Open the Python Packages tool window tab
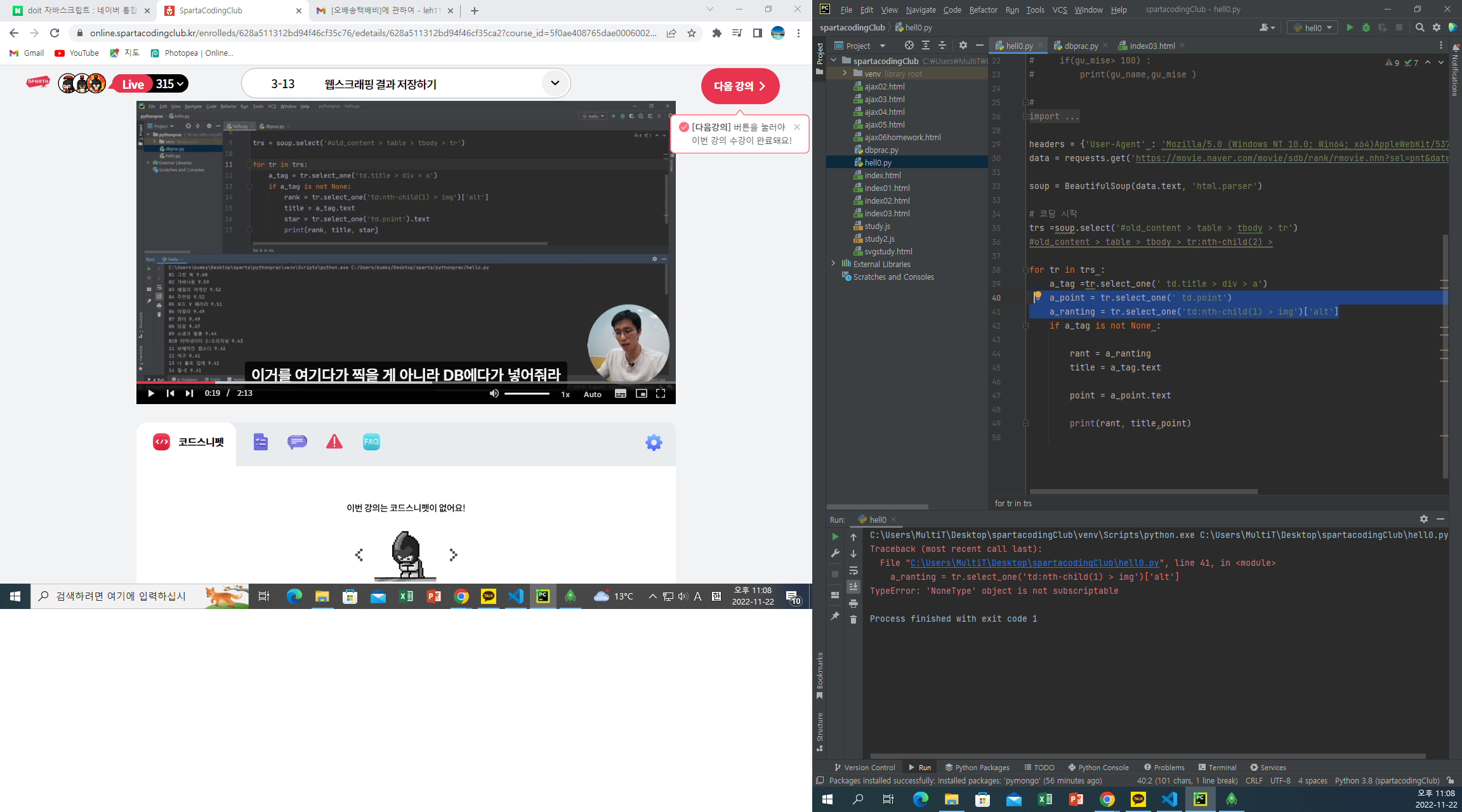The width and height of the screenshot is (1462, 812). pyautogui.click(x=977, y=768)
